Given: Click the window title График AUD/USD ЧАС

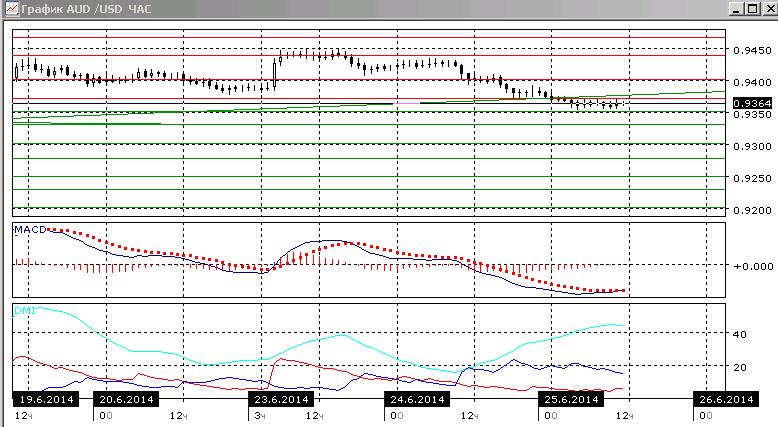Looking at the screenshot, I should [x=86, y=9].
